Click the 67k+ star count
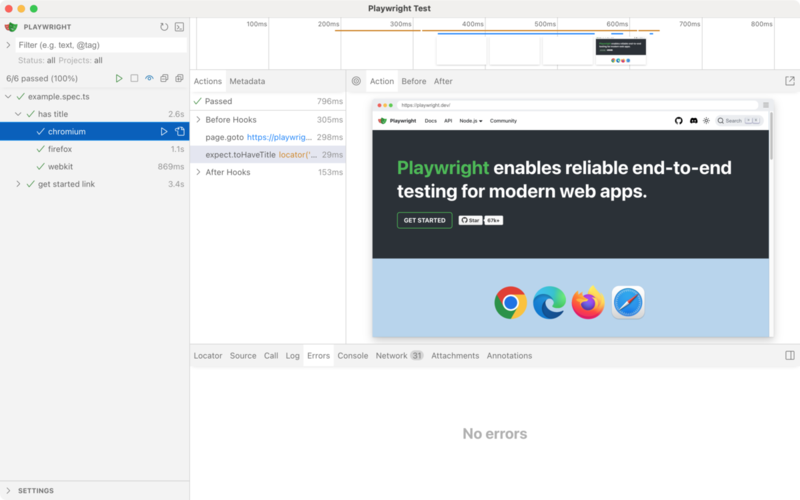The width and height of the screenshot is (800, 500). click(x=493, y=220)
